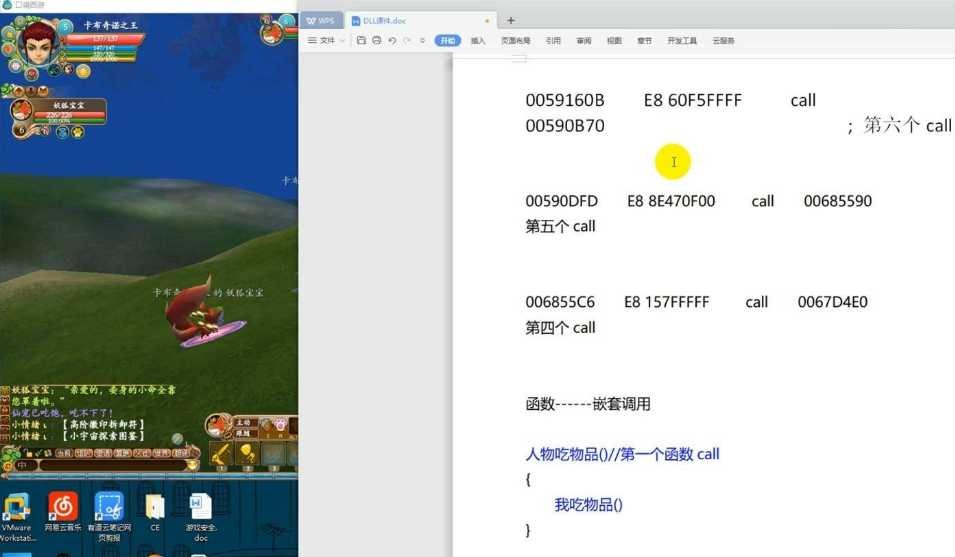Select the 插入 ribbon tab
Image resolution: width=955 pixels, height=557 pixels.
(x=478, y=40)
